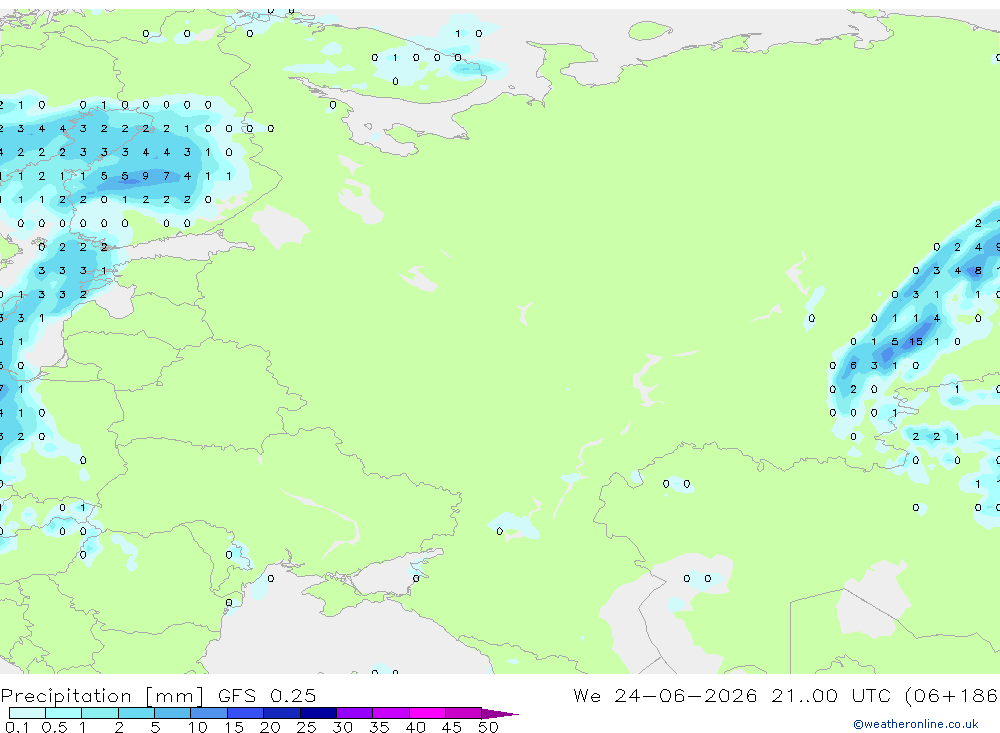The width and height of the screenshot is (1000, 733).
Task: Pick the 1–2 mm legend color swatch
Action: click(99, 713)
